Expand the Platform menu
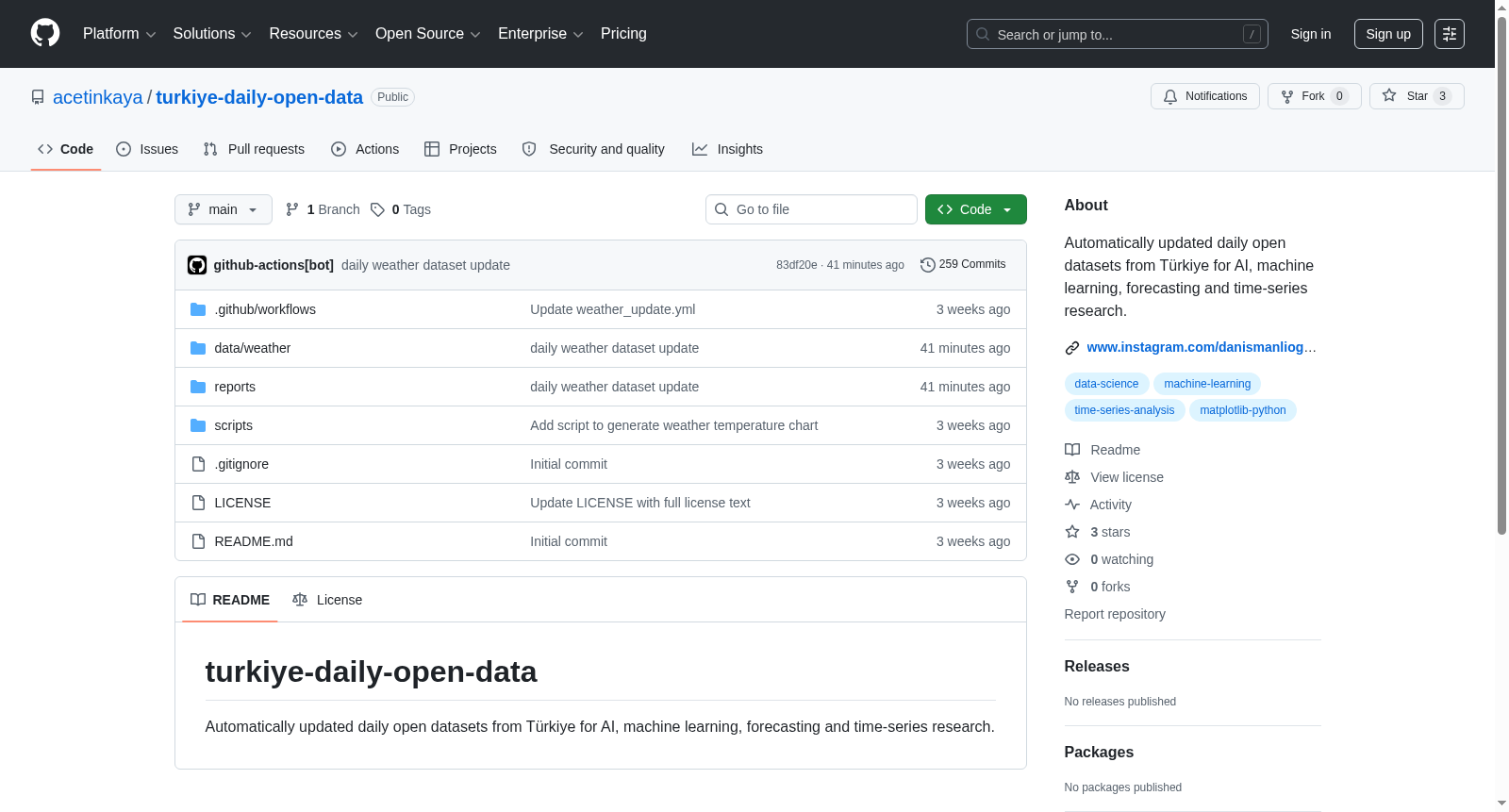The width and height of the screenshot is (1509, 812). point(120,34)
